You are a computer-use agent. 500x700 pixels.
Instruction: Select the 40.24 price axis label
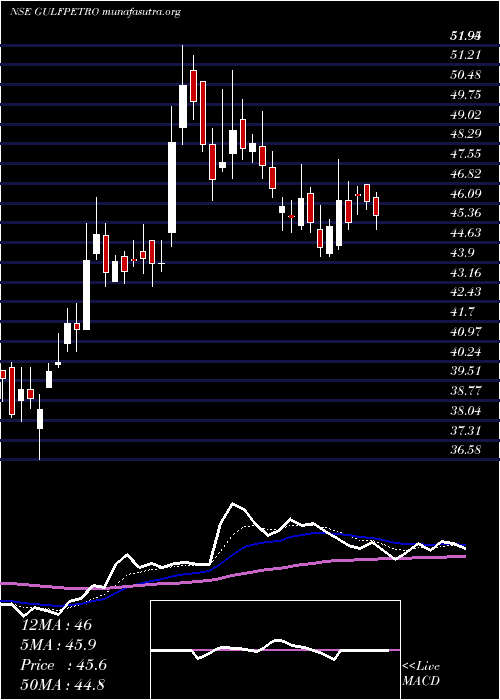pyautogui.click(x=466, y=351)
